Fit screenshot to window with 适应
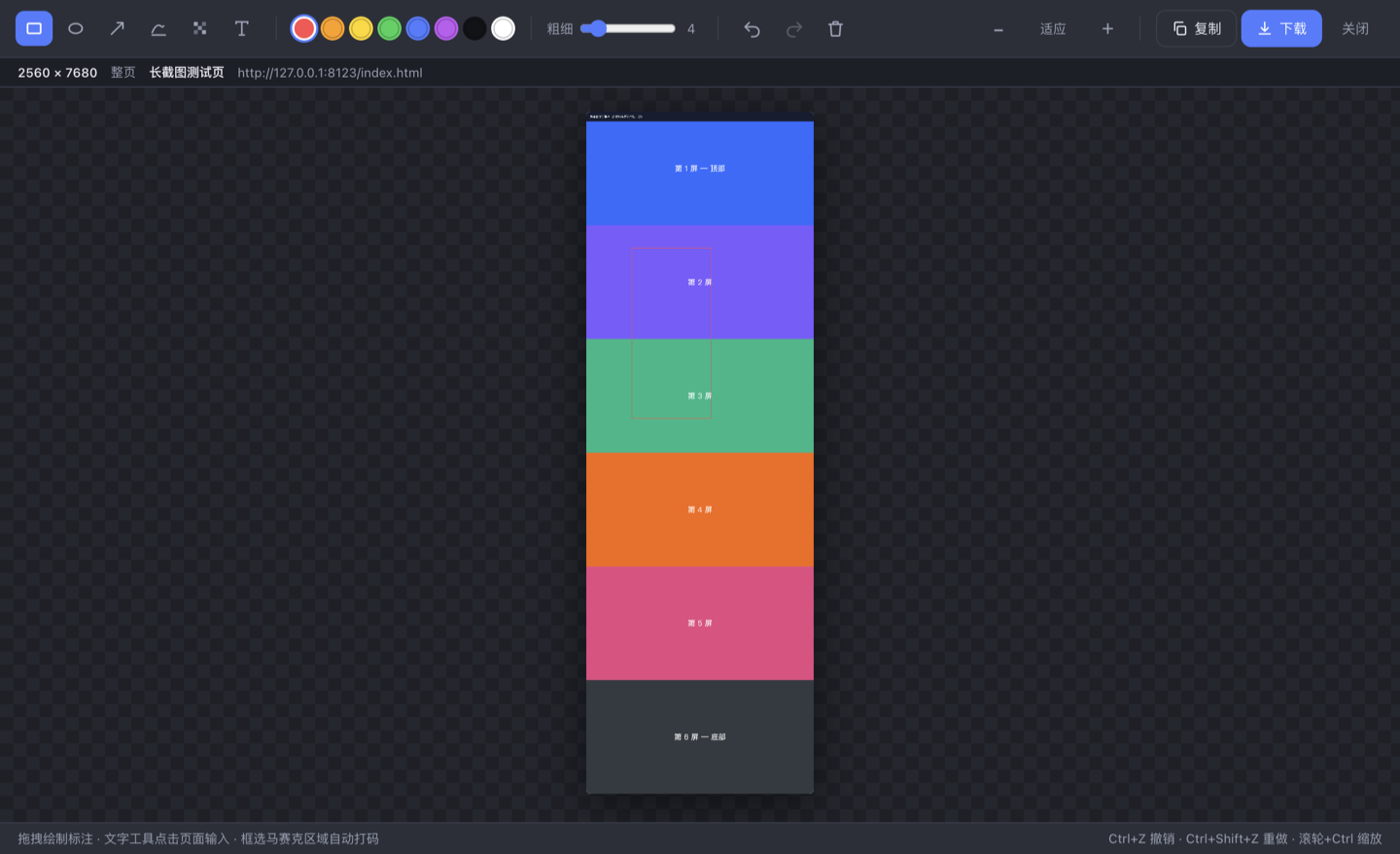The width and height of the screenshot is (1400, 854). [1053, 29]
